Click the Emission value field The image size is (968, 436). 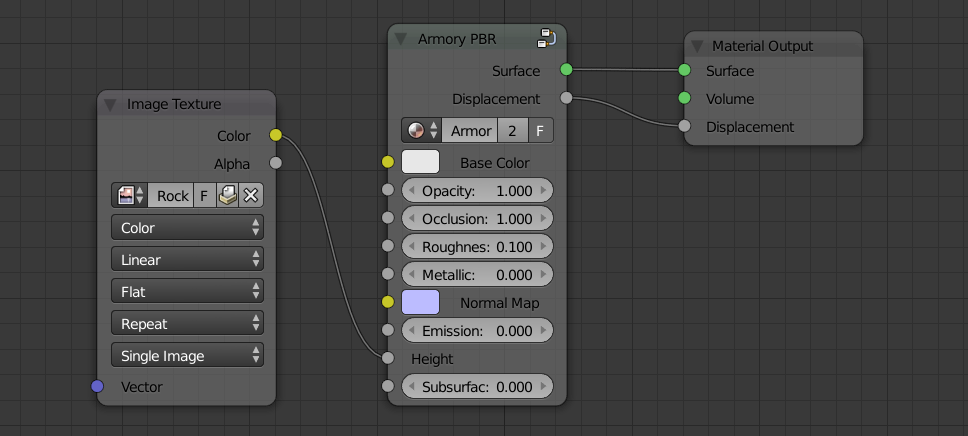coord(477,330)
